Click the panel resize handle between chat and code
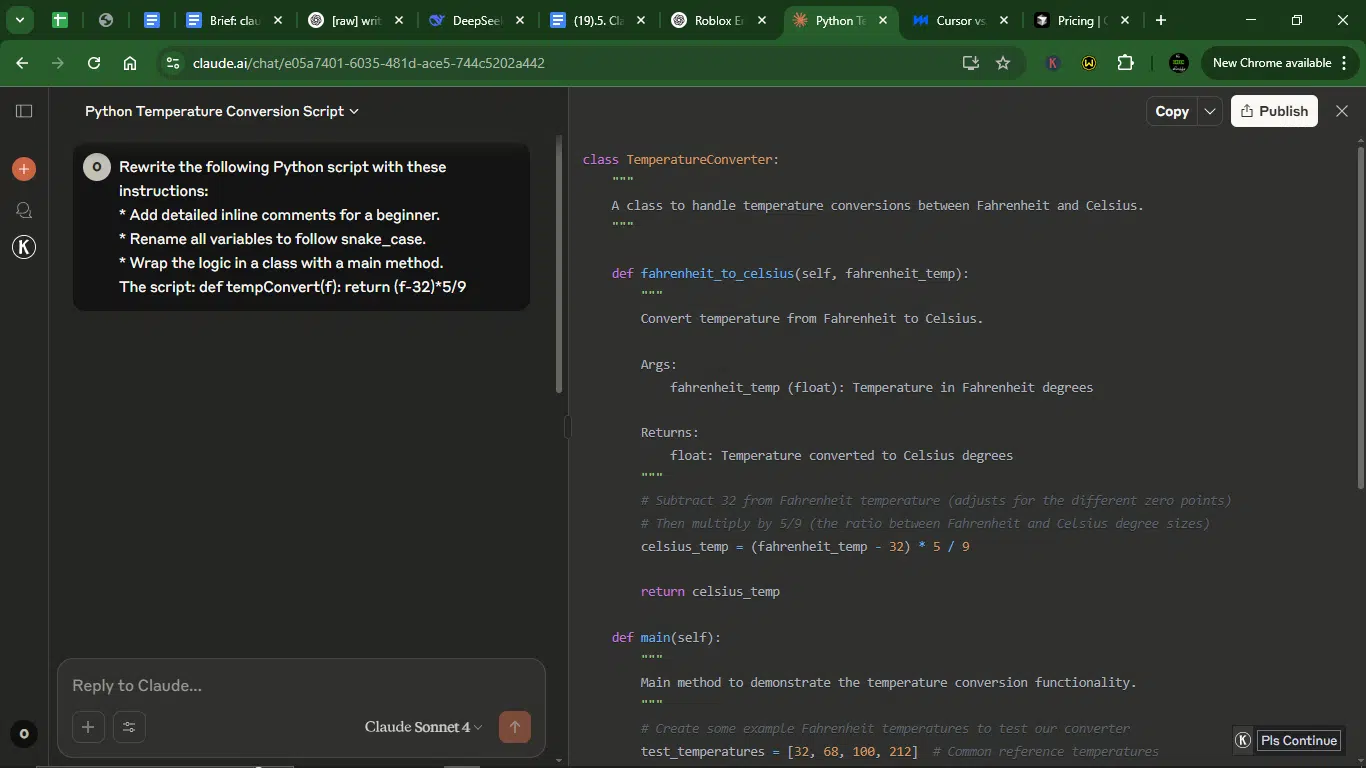This screenshot has width=1366, height=768. tap(567, 428)
